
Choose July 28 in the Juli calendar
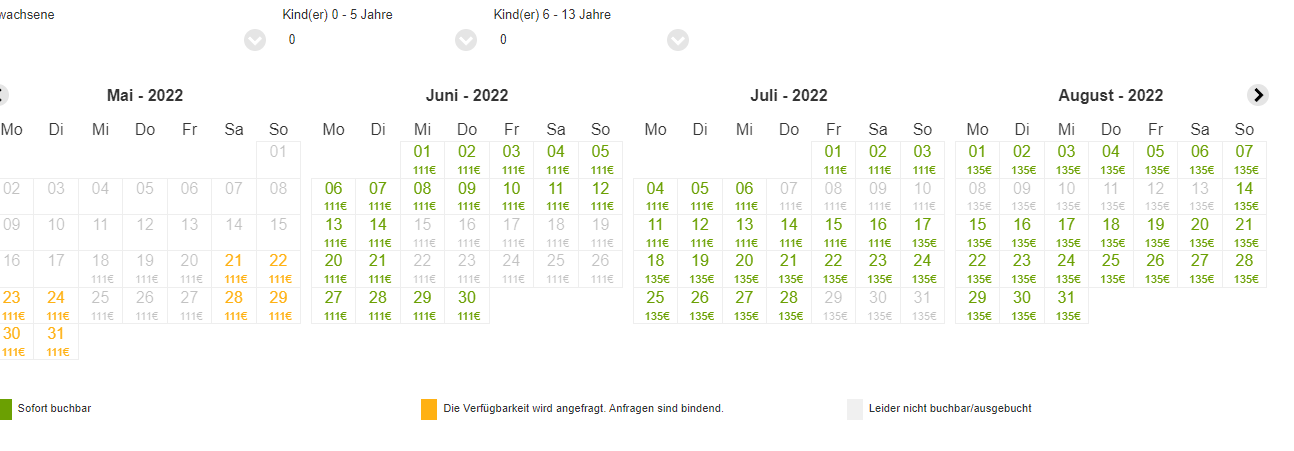[x=789, y=305]
